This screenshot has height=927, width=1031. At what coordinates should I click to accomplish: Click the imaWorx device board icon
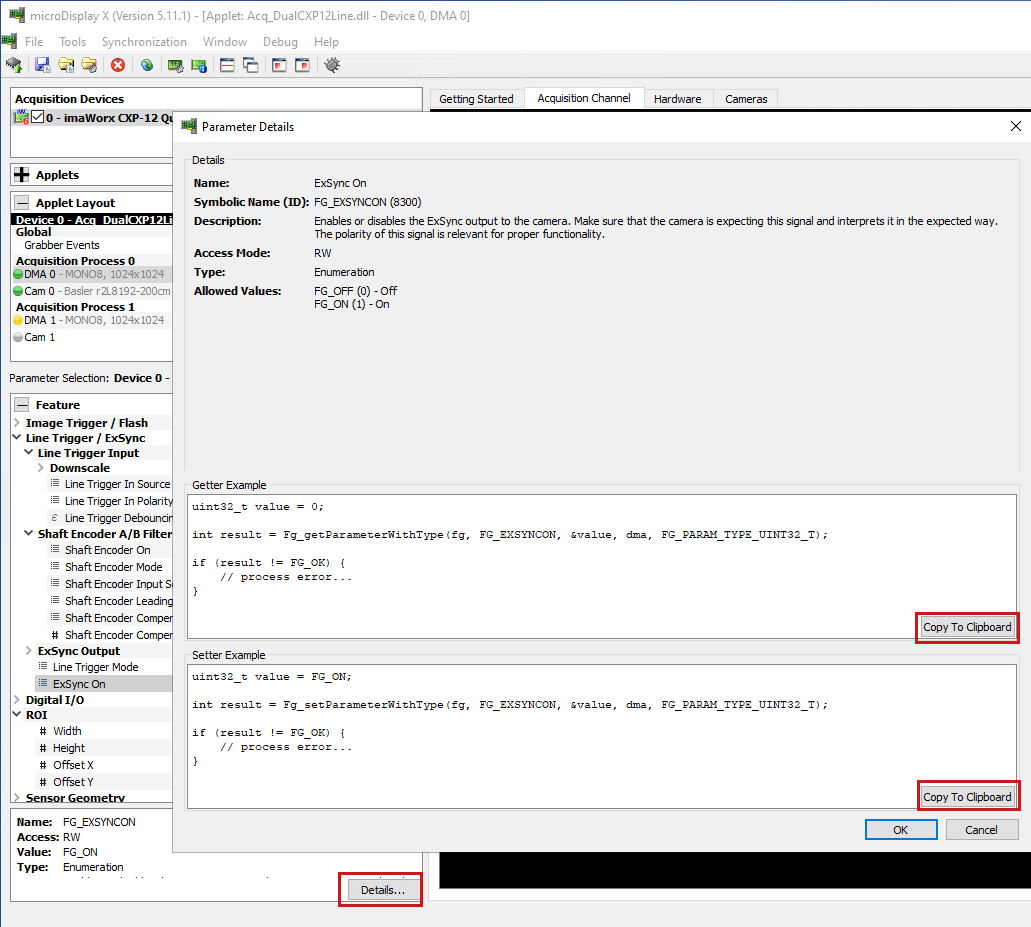coord(21,118)
